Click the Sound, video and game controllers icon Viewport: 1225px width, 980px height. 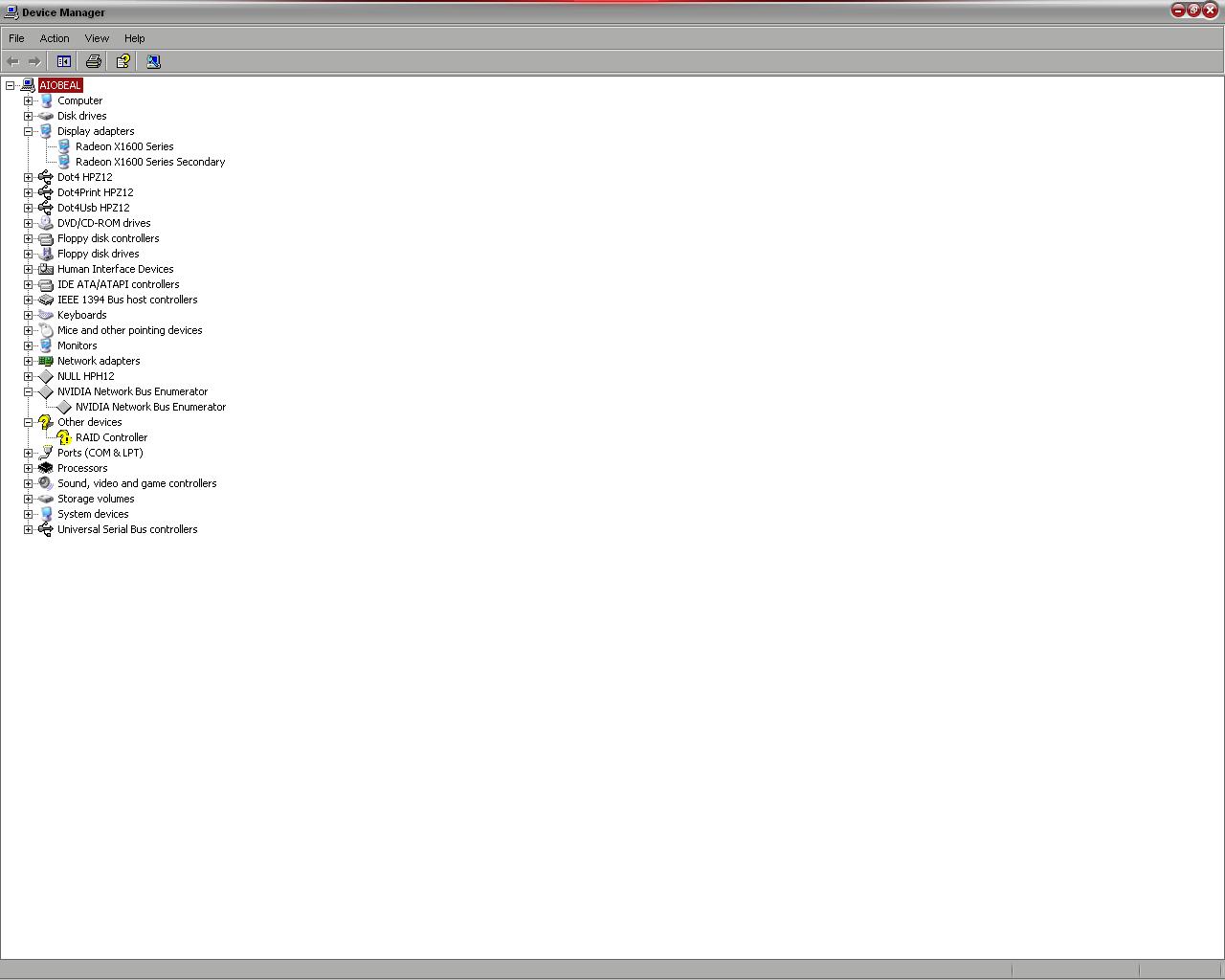pos(46,483)
